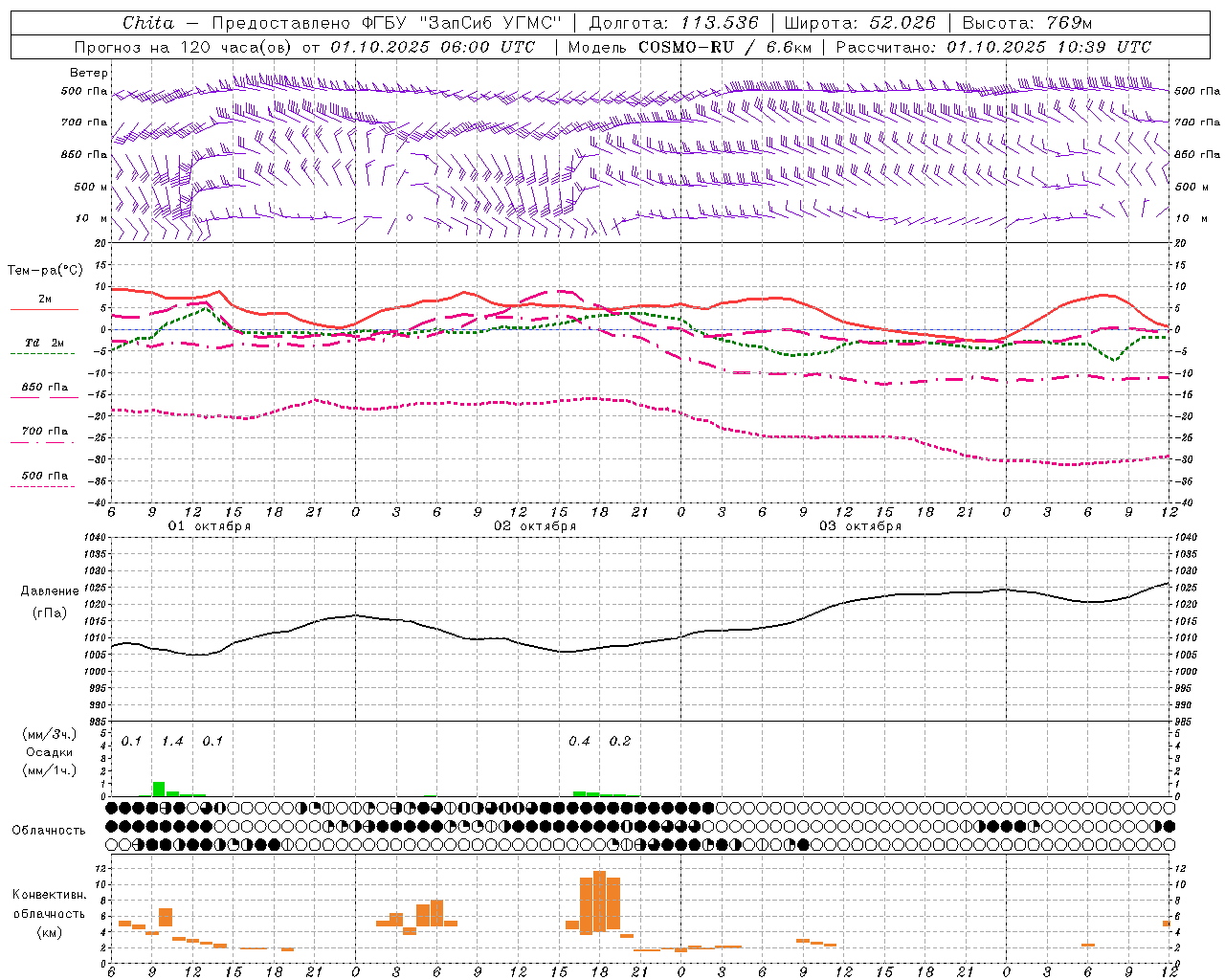Viewport: 1225px width, 980px height.
Task: Click the "Td 2м" dew point legend entry
Action: pyautogui.click(x=45, y=343)
